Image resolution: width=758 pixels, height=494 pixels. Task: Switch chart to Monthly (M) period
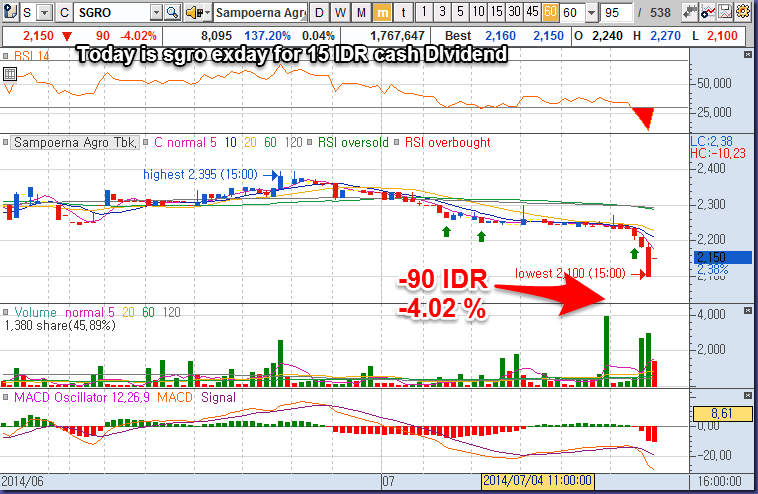click(361, 13)
